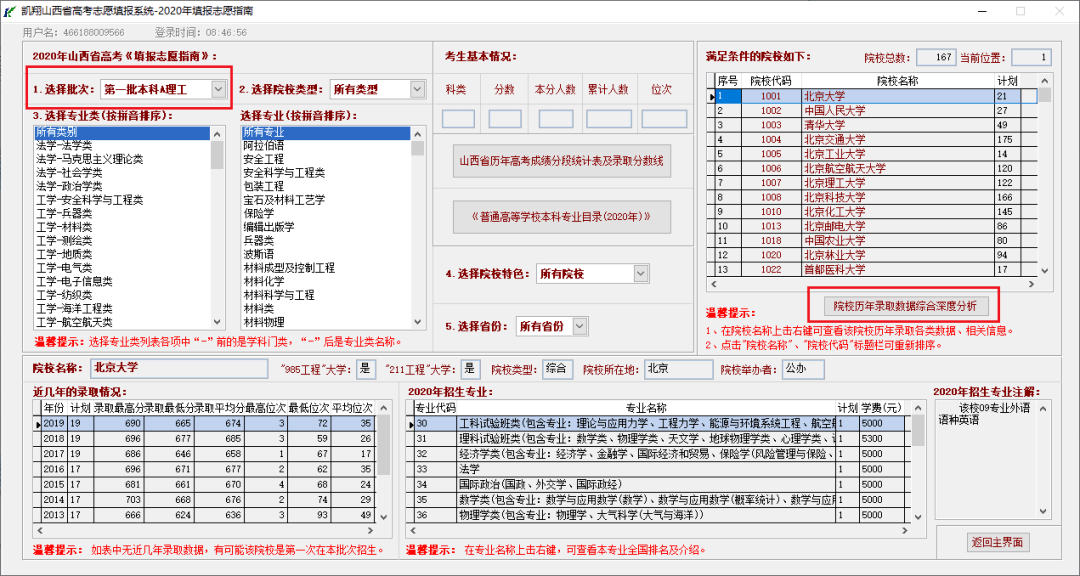The height and width of the screenshot is (576, 1080).
Task: Expand the 选择院校特色 combo box
Action: (x=641, y=274)
